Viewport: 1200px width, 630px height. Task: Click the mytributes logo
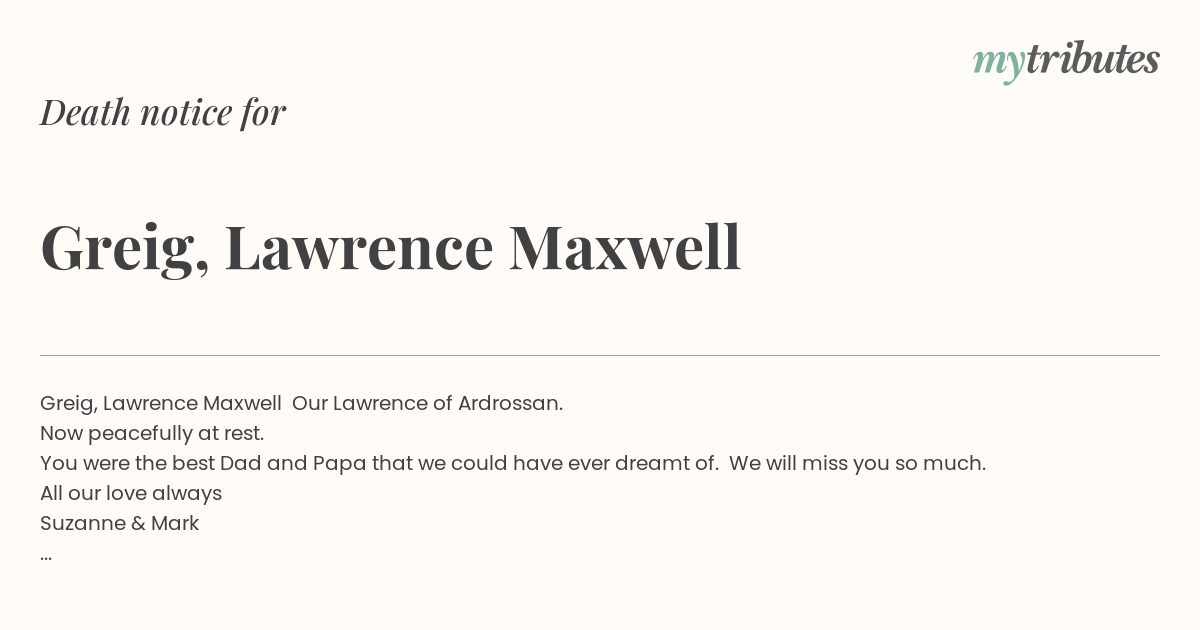1066,62
